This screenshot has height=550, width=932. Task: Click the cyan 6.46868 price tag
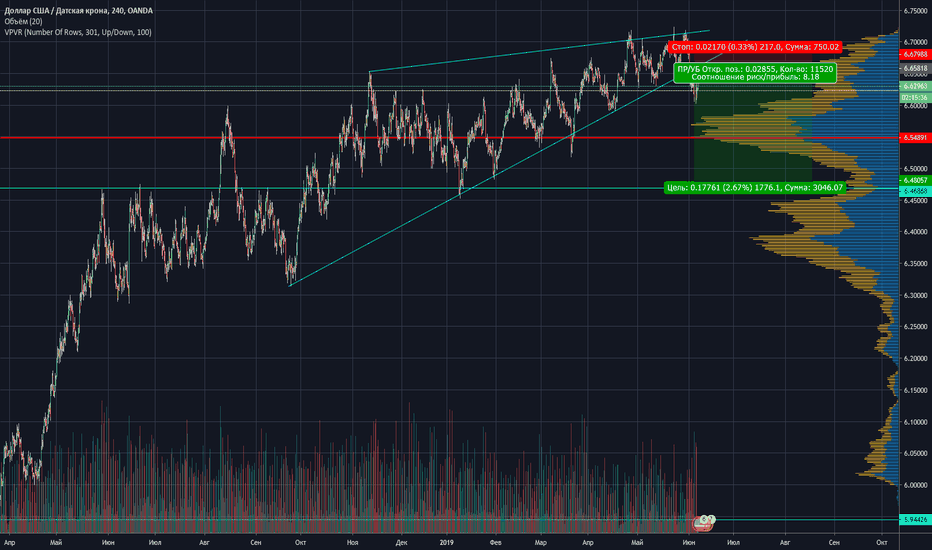pos(915,191)
